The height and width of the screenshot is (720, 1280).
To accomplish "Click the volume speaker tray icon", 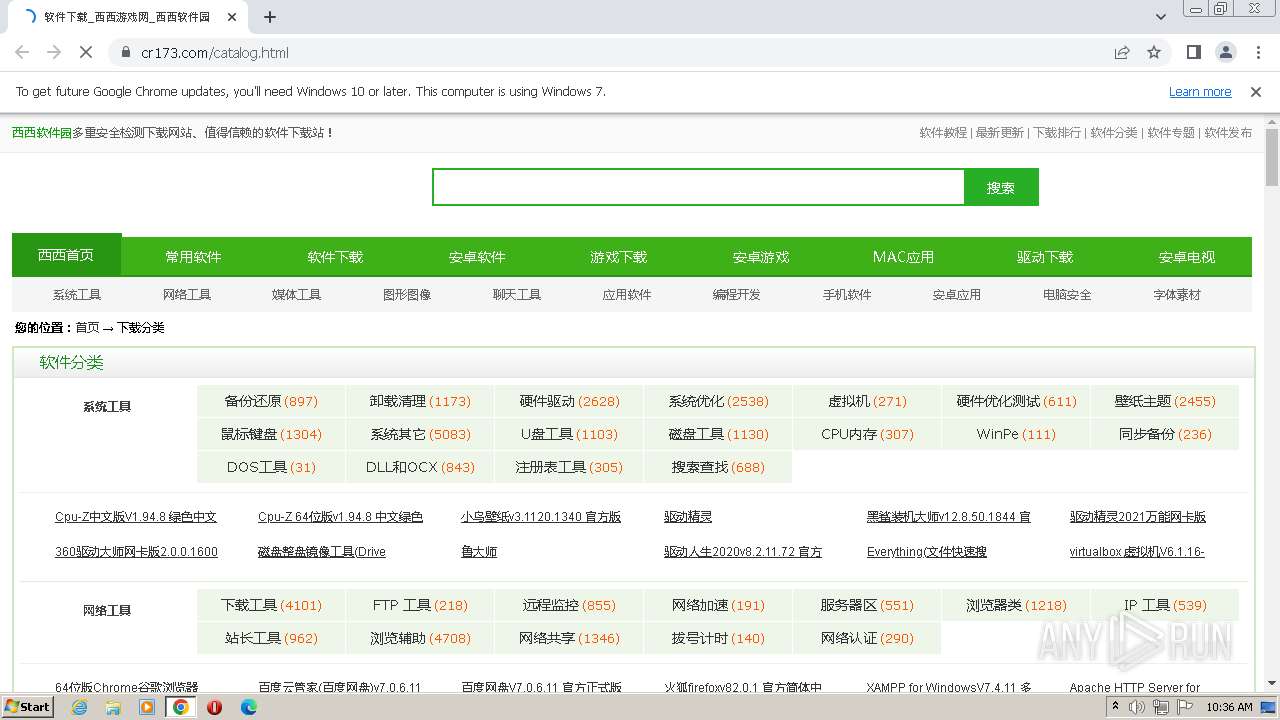I will (1138, 707).
